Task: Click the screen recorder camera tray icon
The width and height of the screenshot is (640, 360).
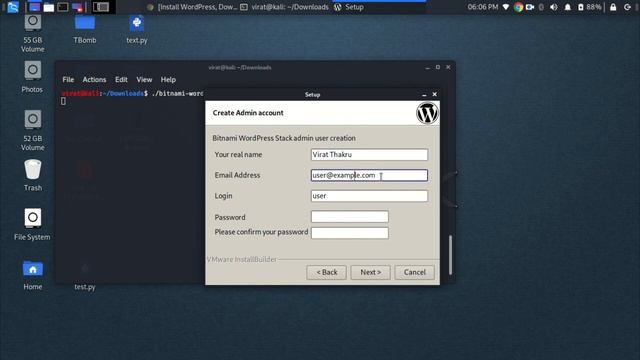Action: pyautogui.click(x=530, y=7)
